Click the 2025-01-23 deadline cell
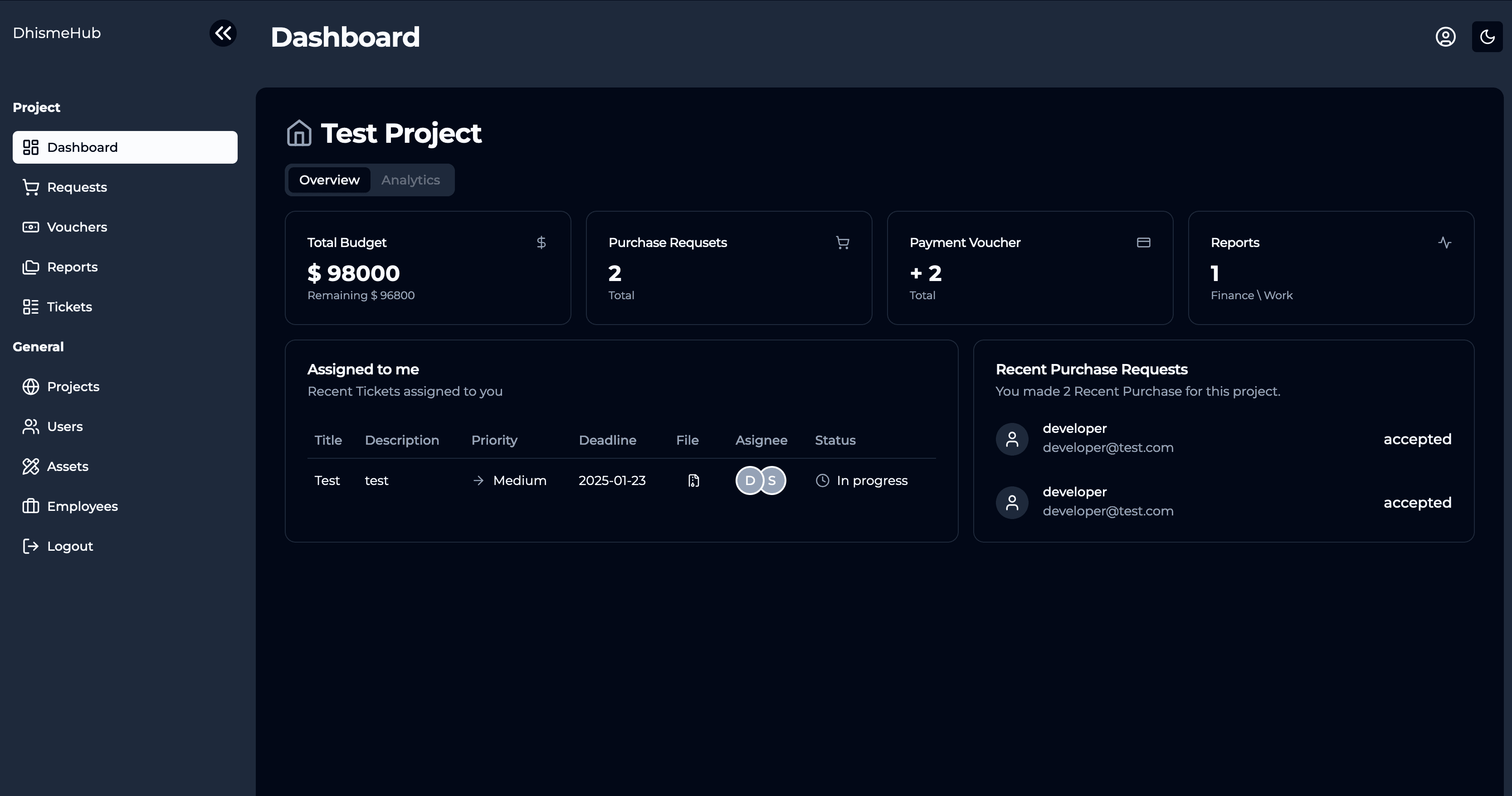The image size is (1512, 796). click(x=612, y=481)
